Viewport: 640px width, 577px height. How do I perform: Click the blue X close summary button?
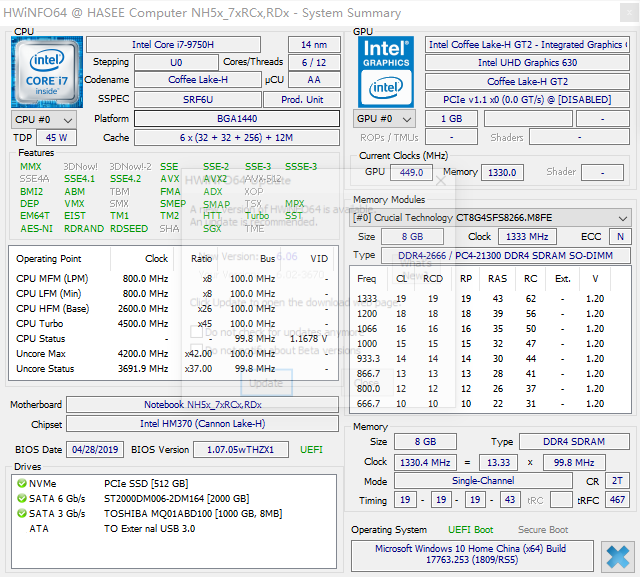coord(617,555)
